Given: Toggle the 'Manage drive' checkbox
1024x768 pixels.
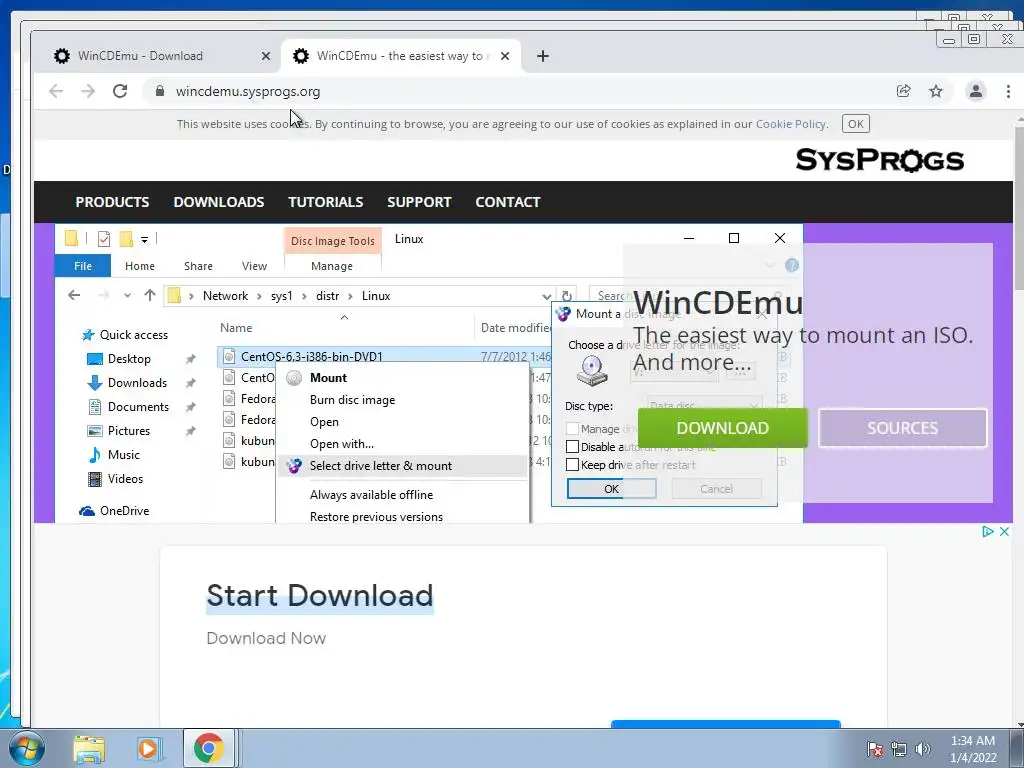Looking at the screenshot, I should pos(572,428).
